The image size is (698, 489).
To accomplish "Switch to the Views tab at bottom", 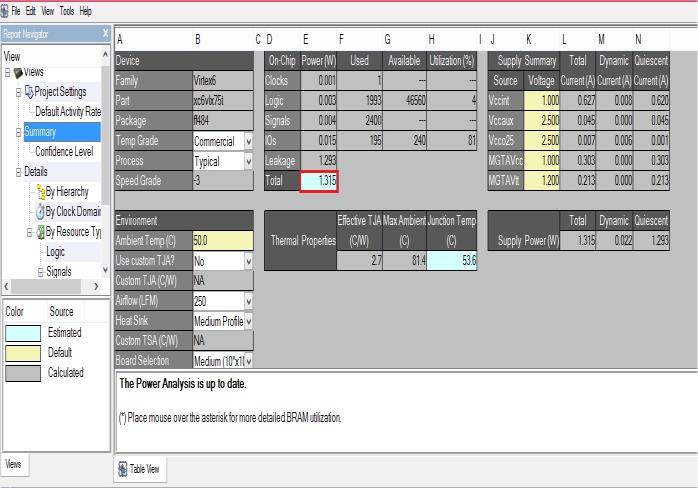I will 15,464.
